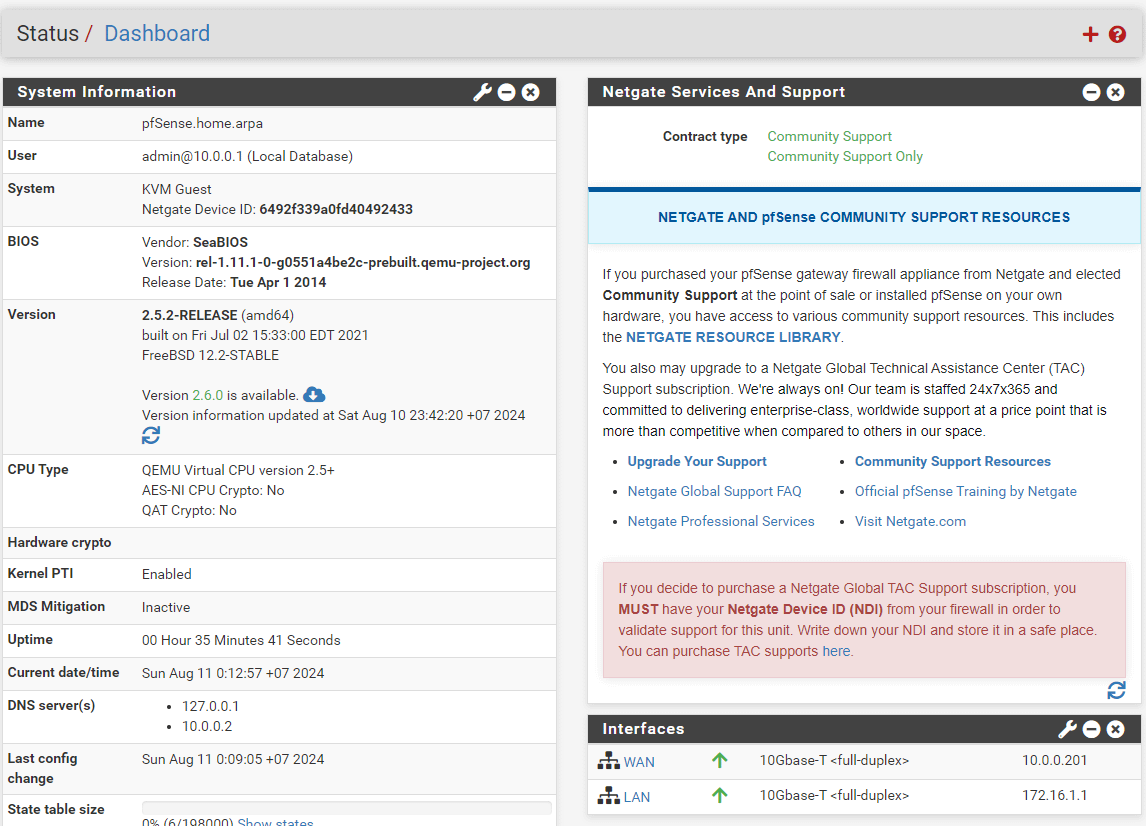Click Community Support Only text
The width and height of the screenshot is (1146, 826).
845,156
